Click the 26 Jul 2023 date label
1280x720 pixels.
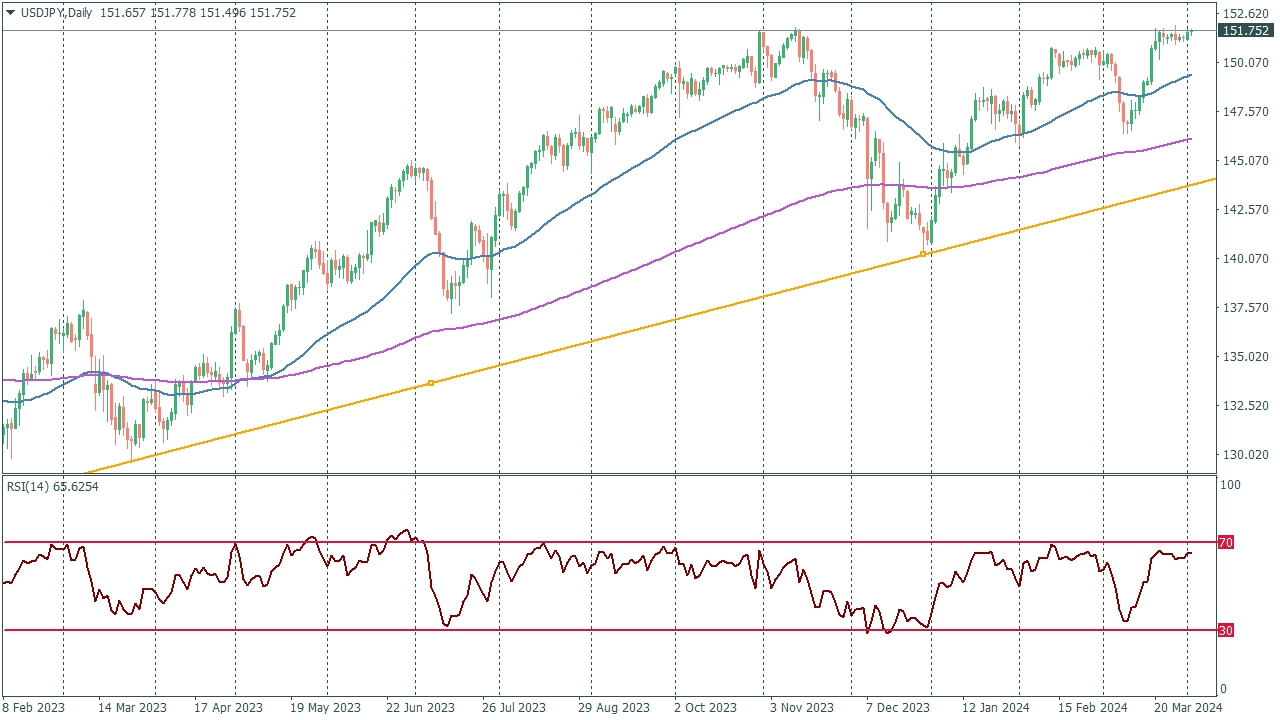click(x=515, y=707)
